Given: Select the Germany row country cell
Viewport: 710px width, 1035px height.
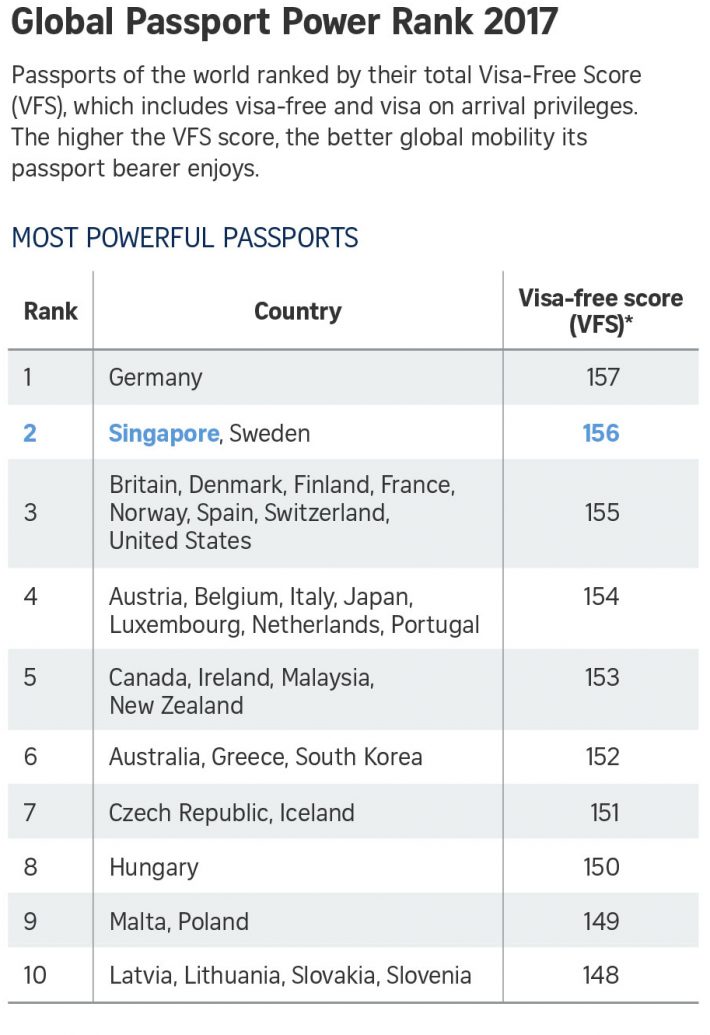Looking at the screenshot, I should pos(155,377).
